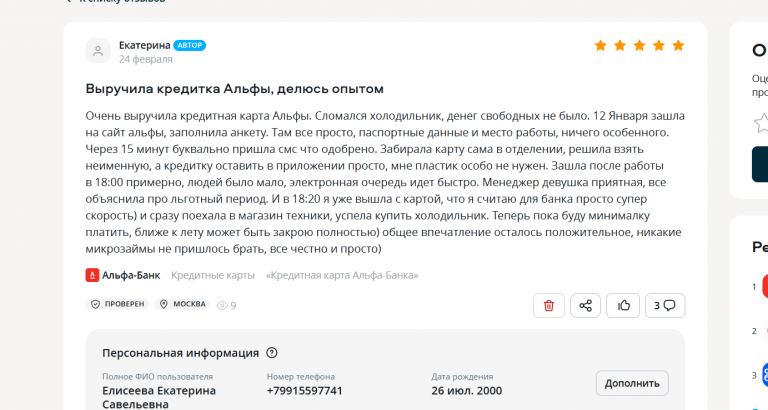Click the fourth orange rating star
Image resolution: width=768 pixels, height=410 pixels.
[x=659, y=46]
